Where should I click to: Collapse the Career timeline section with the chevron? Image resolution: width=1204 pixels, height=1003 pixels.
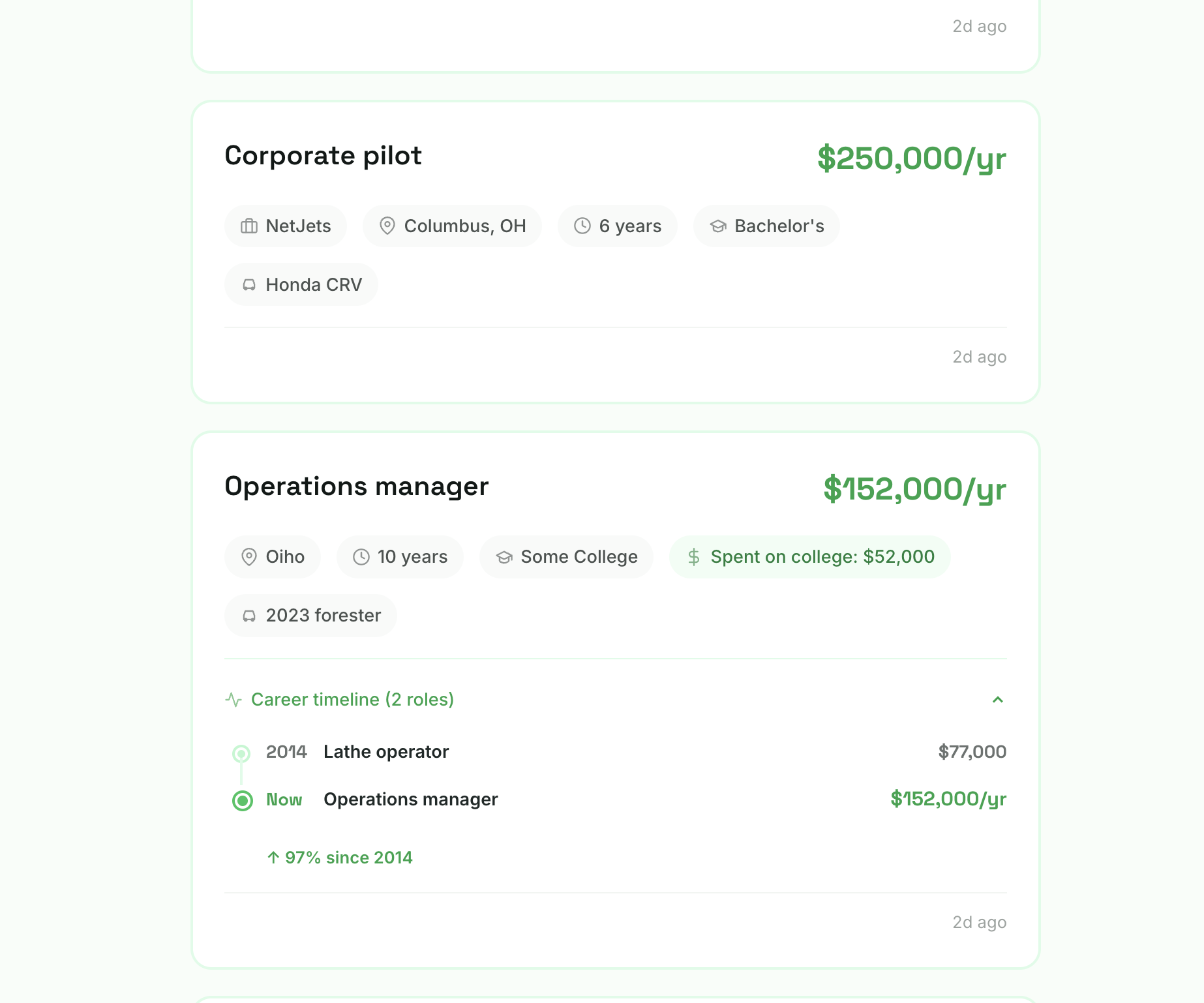(997, 700)
